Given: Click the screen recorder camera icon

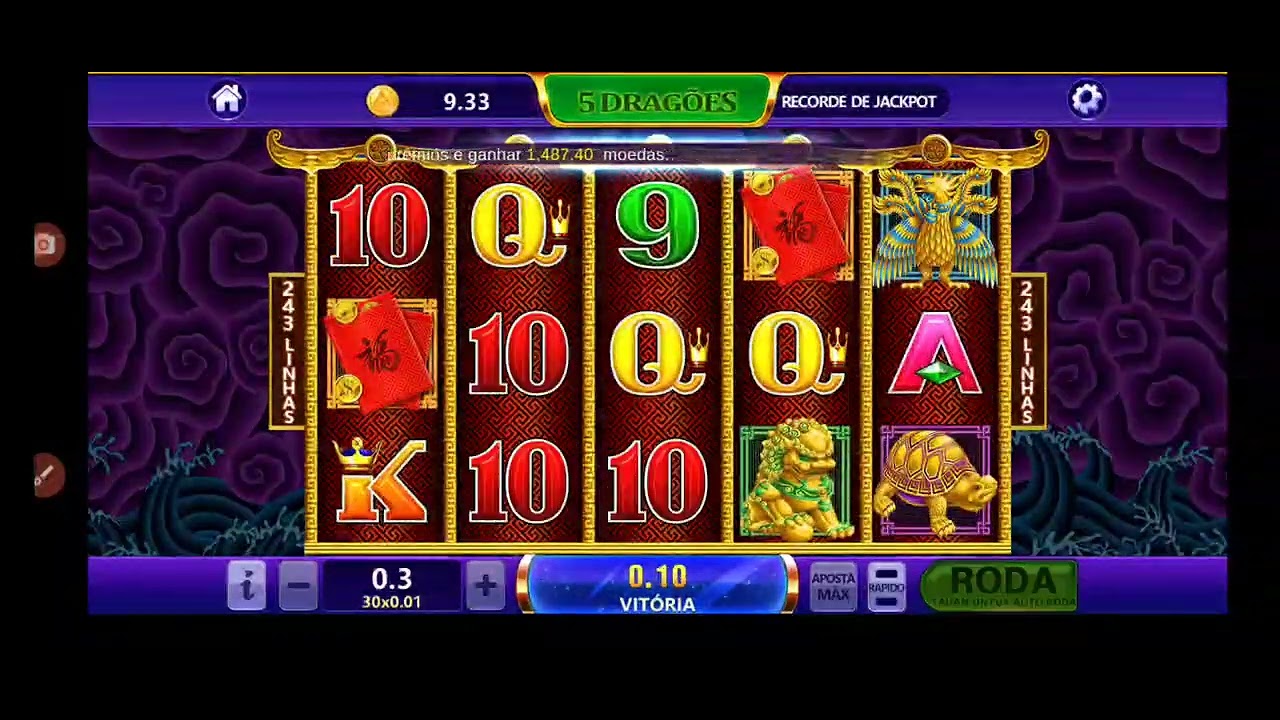Looking at the screenshot, I should [45, 245].
